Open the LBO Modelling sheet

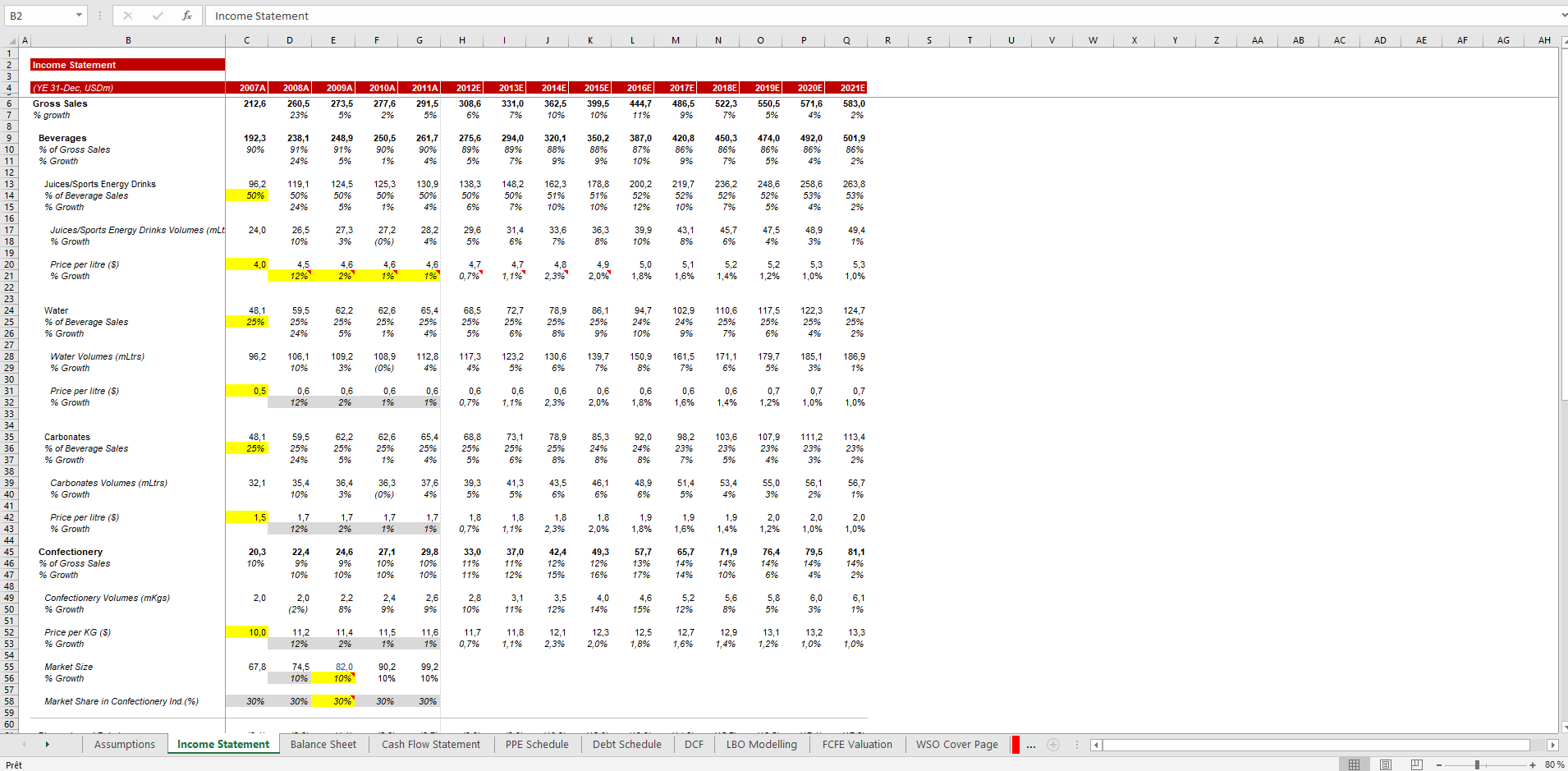point(761,744)
